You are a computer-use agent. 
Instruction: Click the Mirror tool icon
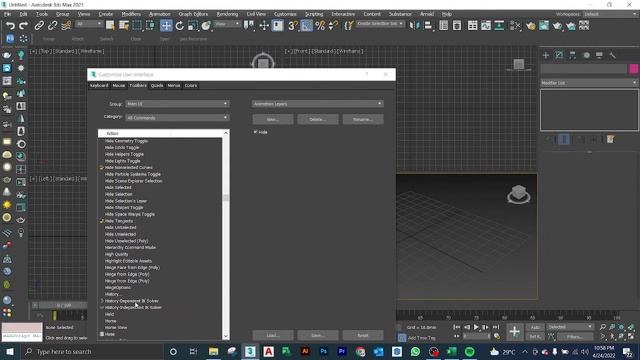click(x=414, y=26)
